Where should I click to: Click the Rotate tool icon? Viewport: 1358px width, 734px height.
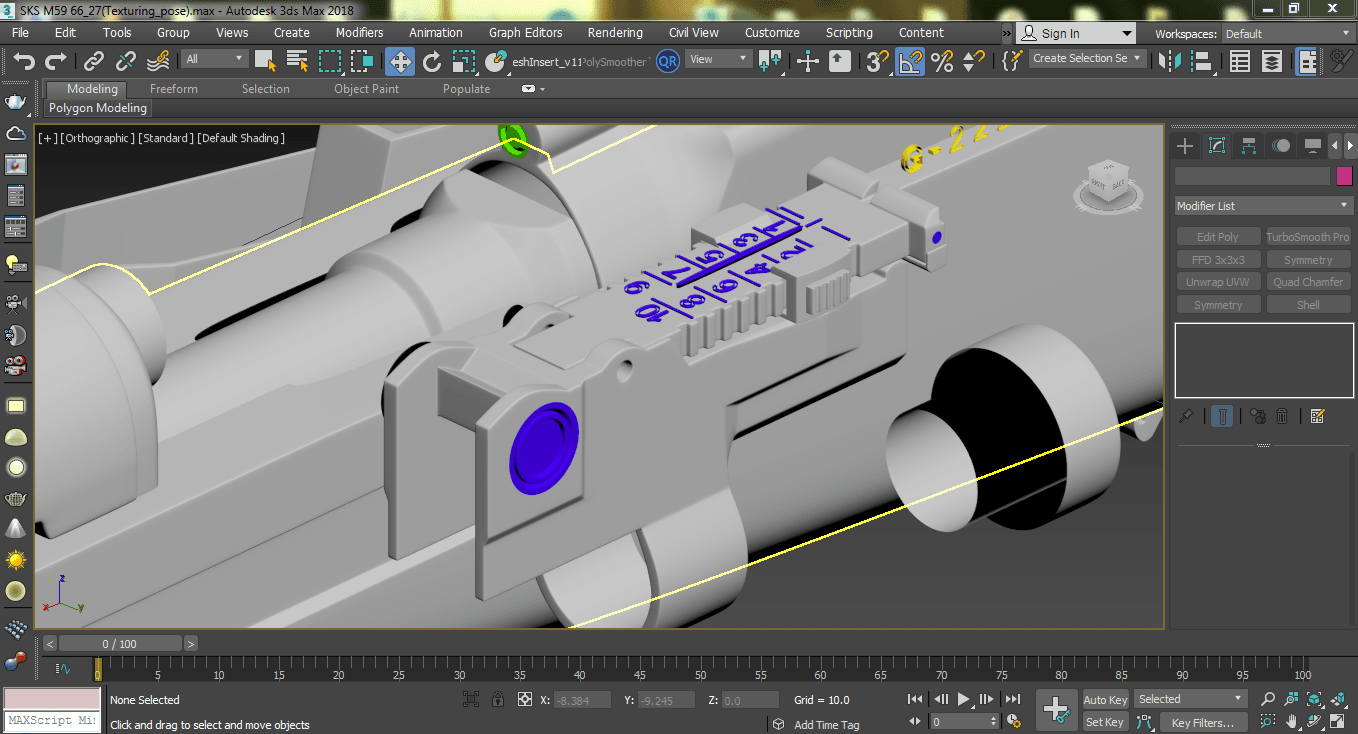click(431, 62)
